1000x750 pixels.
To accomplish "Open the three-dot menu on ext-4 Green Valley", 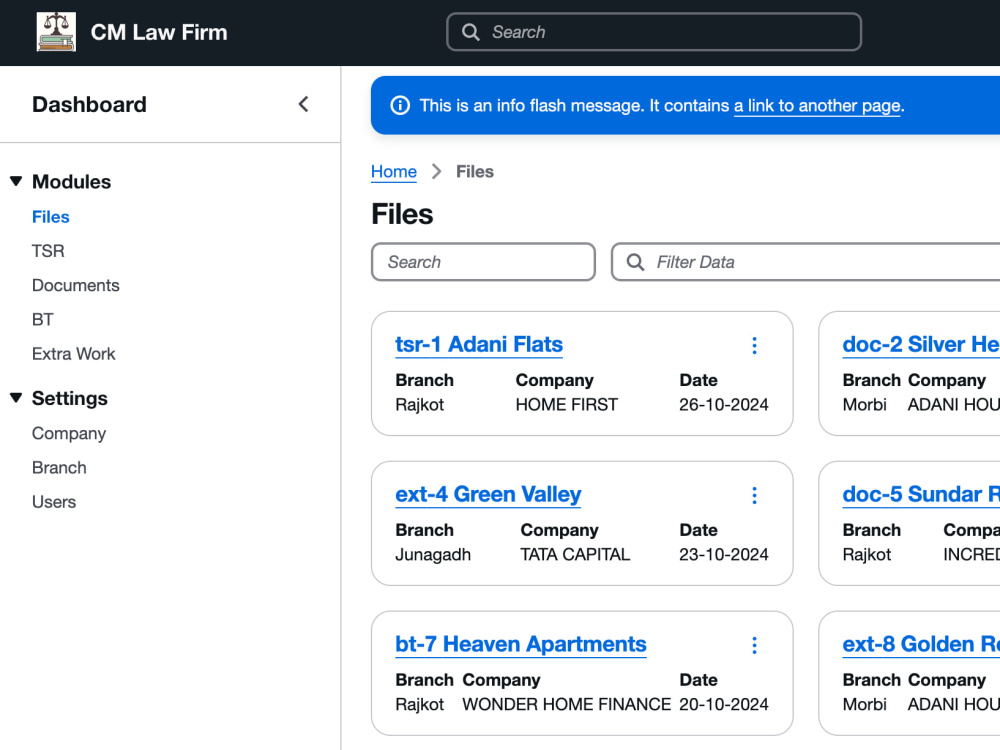I will 754,496.
